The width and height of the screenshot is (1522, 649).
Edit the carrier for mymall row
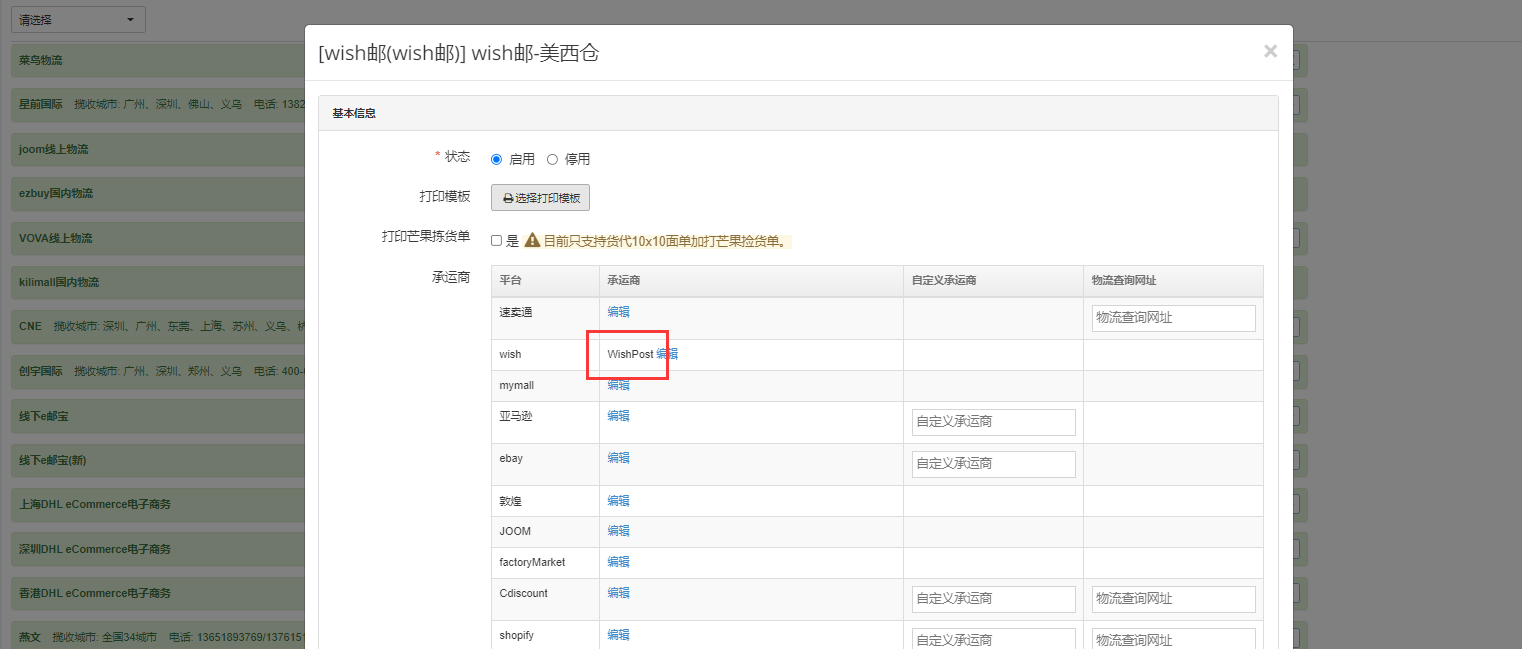point(618,385)
